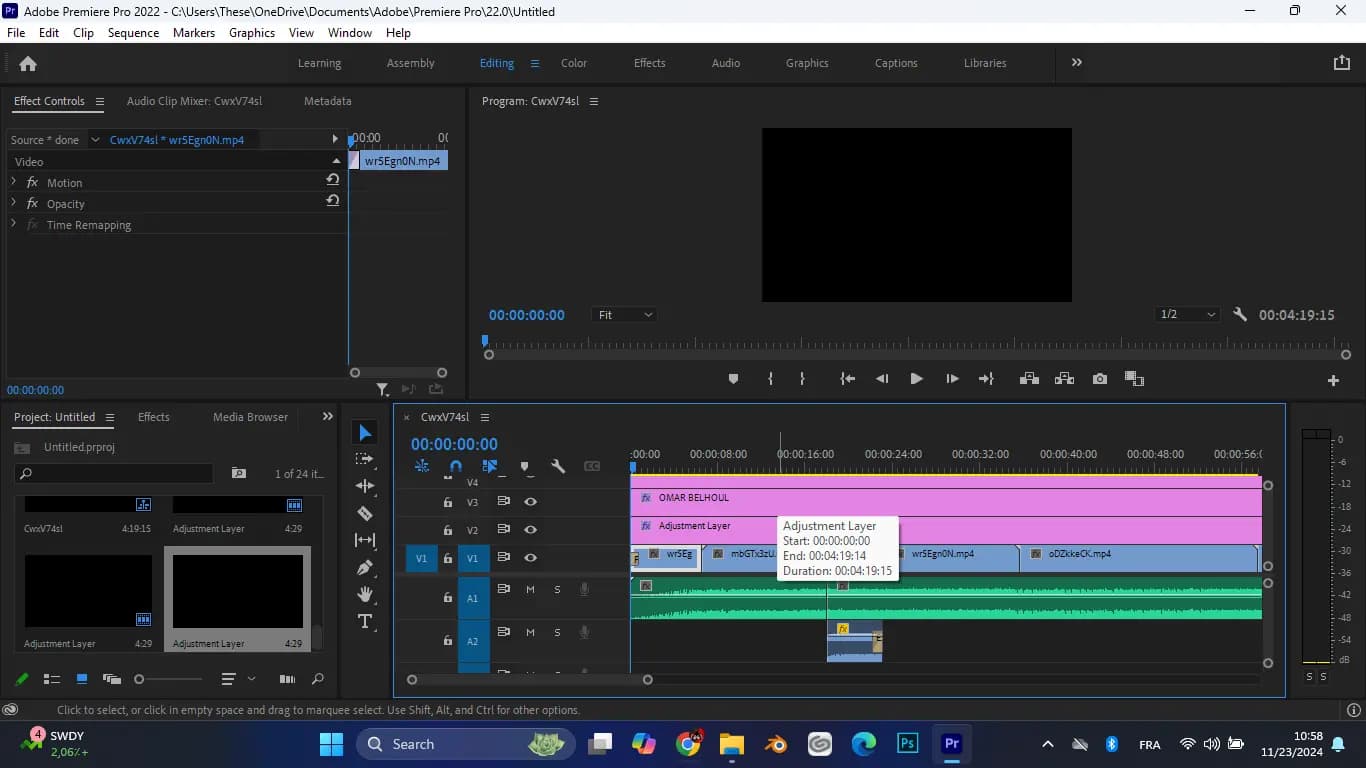
Task: Select the Pen tool
Action: (365, 567)
